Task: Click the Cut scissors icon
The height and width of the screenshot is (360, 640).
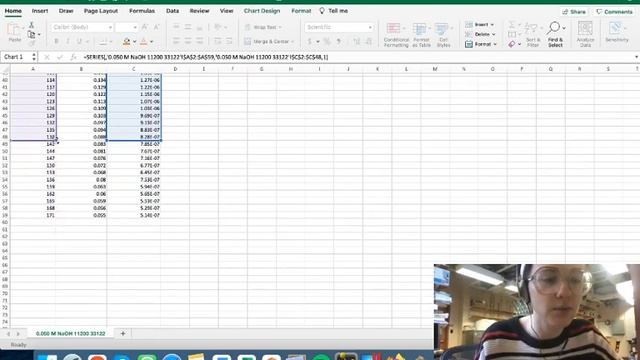Action: (x=31, y=25)
